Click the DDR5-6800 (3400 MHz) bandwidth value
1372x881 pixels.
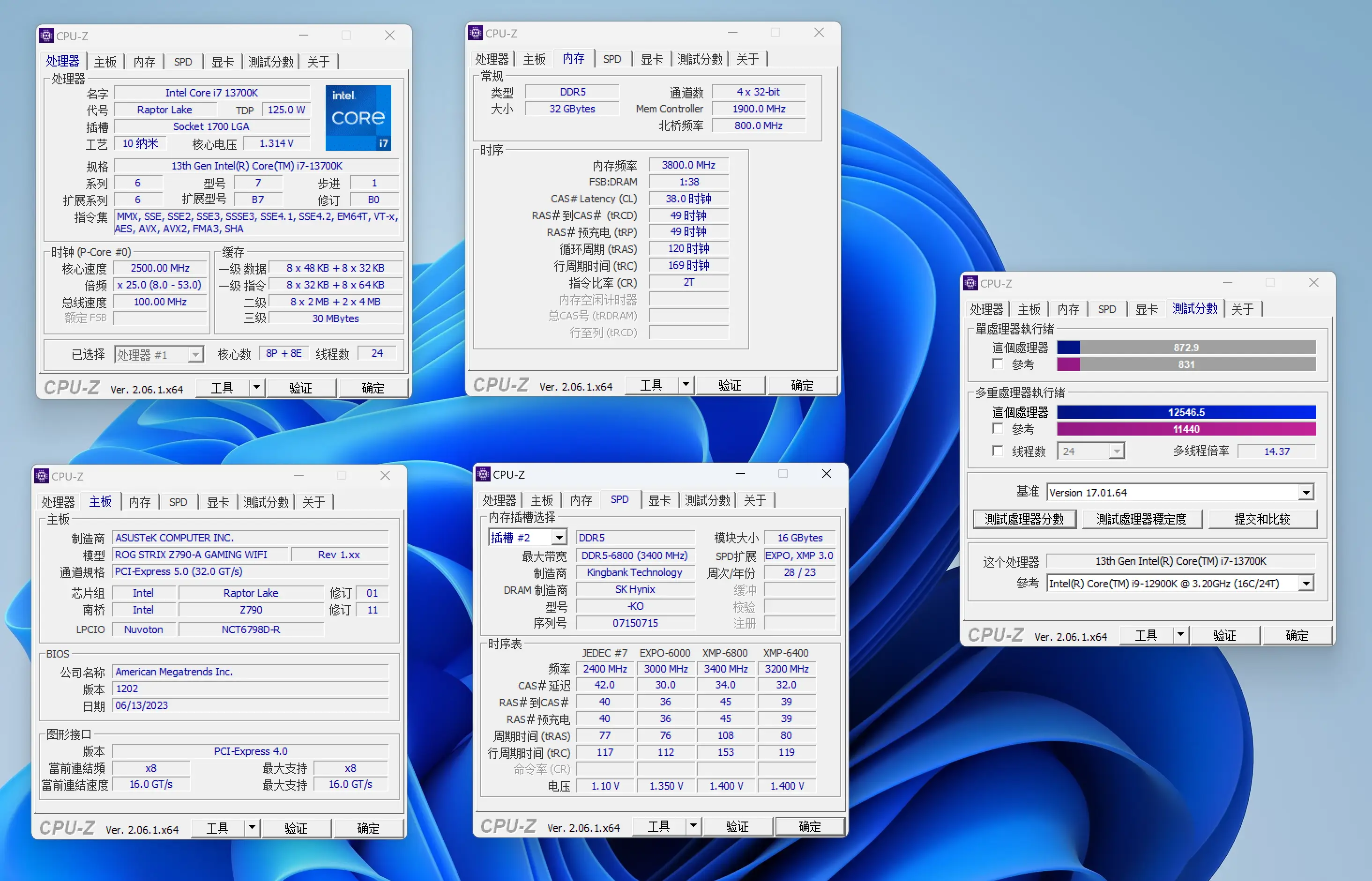coord(635,555)
